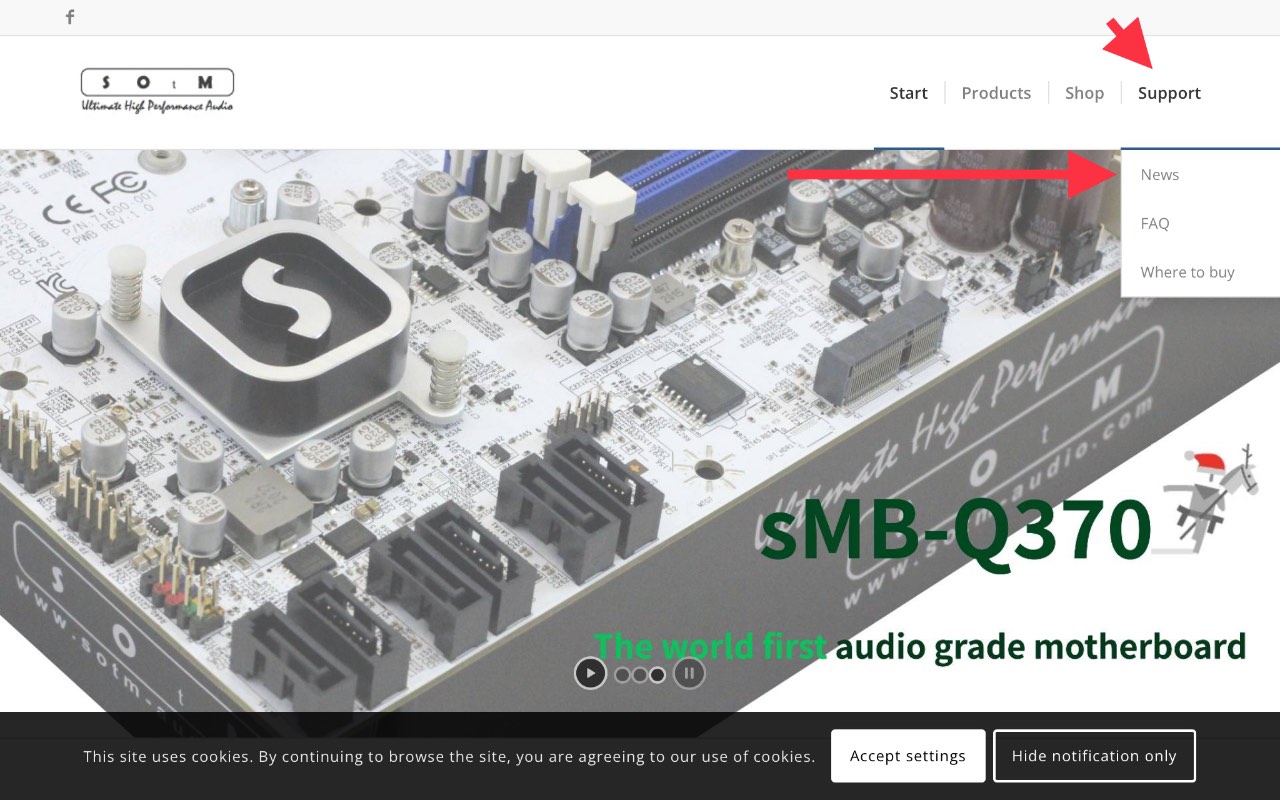The height and width of the screenshot is (800, 1280).
Task: Jump to the second slide dot
Action: click(640, 675)
